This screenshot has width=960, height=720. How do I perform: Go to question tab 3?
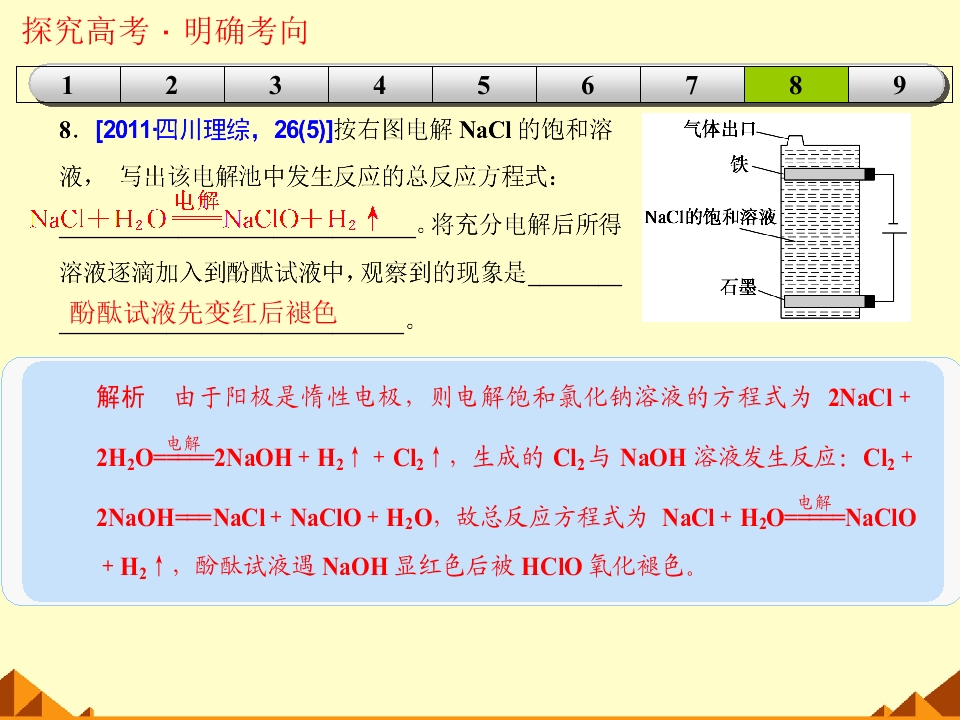pos(277,84)
